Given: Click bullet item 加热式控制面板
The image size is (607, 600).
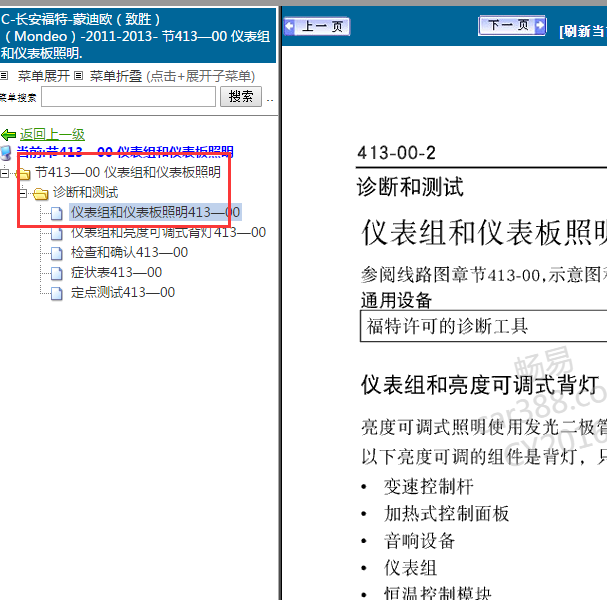Looking at the screenshot, I should [x=446, y=514].
